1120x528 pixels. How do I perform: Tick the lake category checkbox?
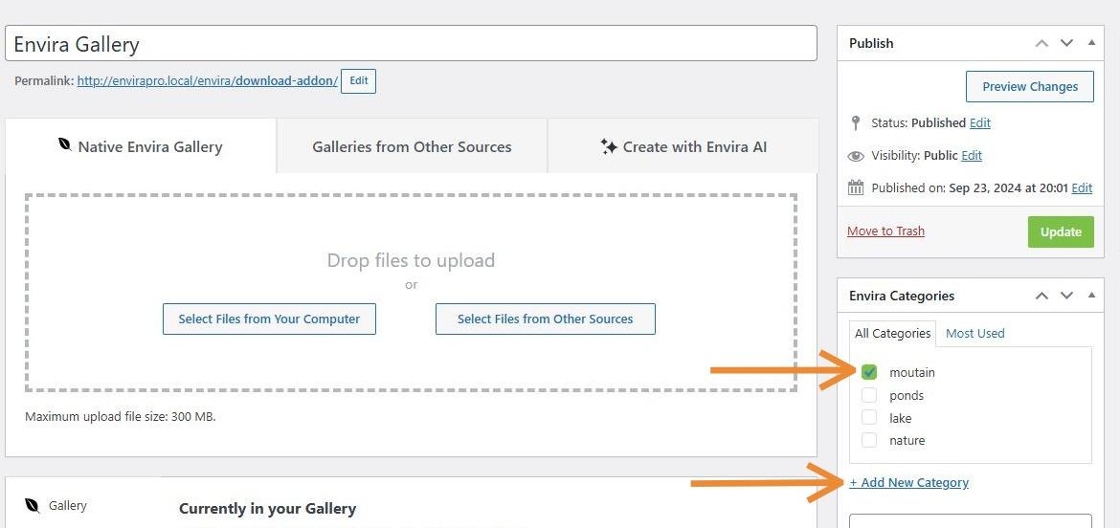[x=869, y=418]
